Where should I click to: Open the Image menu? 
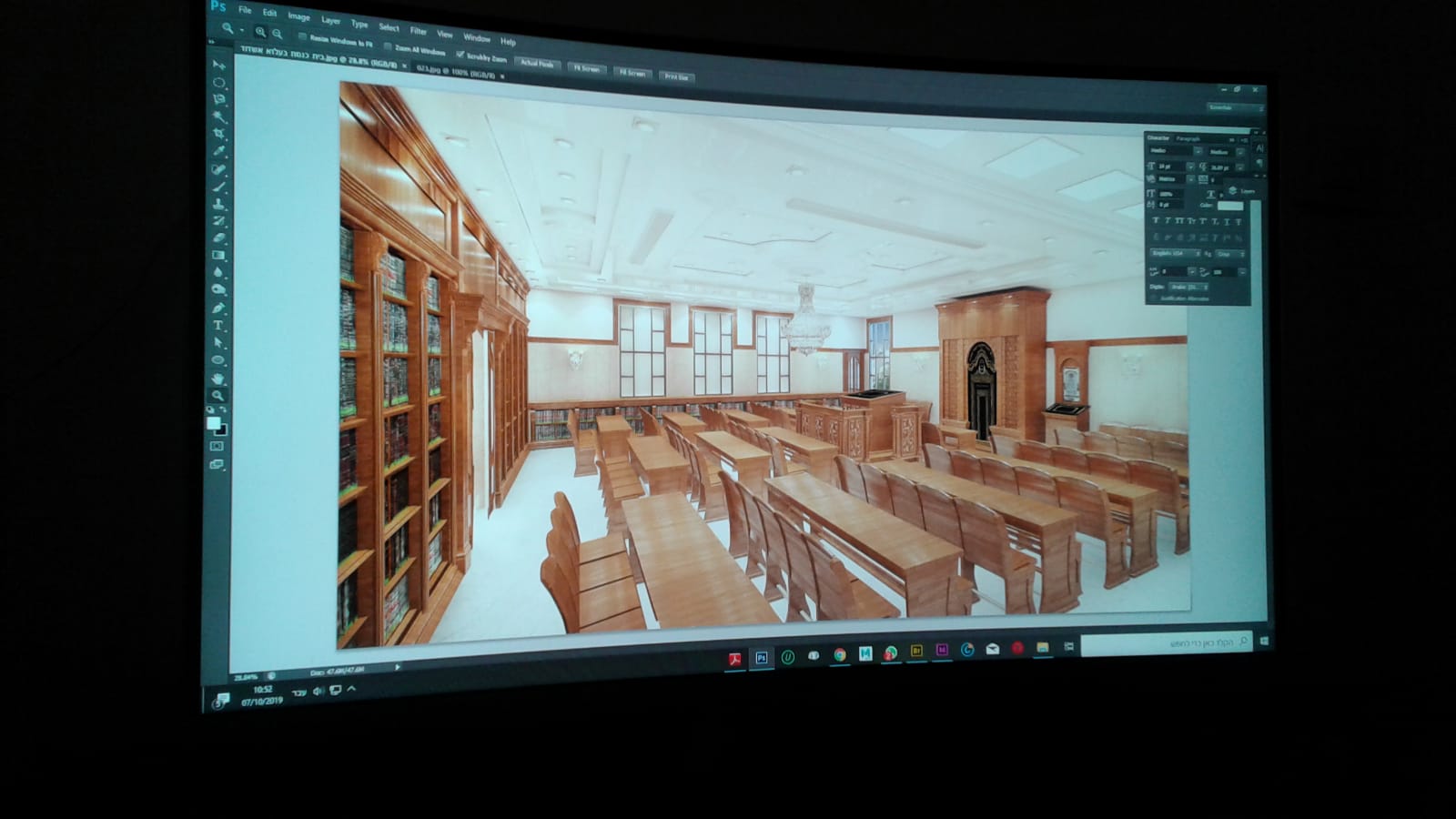(298, 16)
